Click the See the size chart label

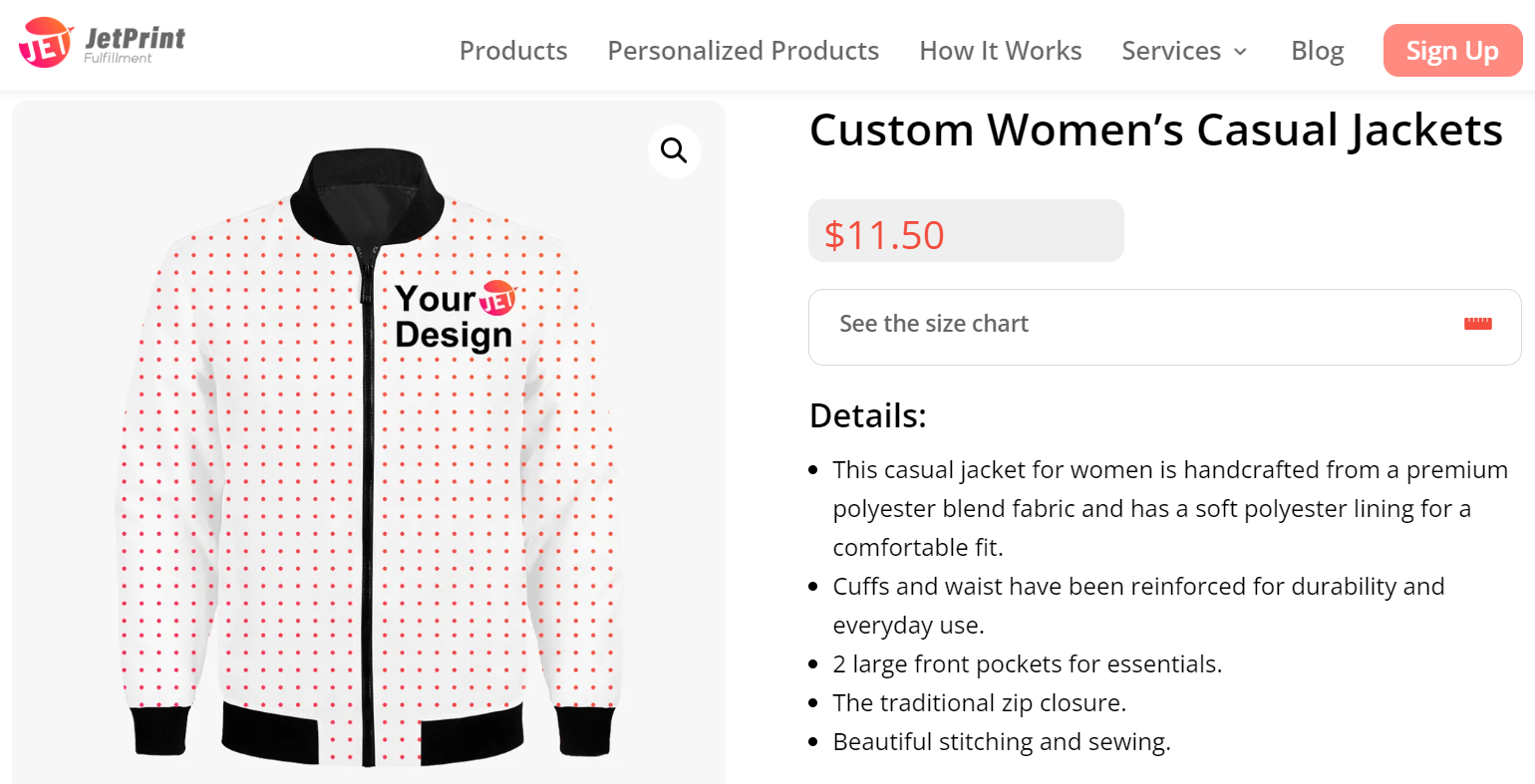pos(933,323)
